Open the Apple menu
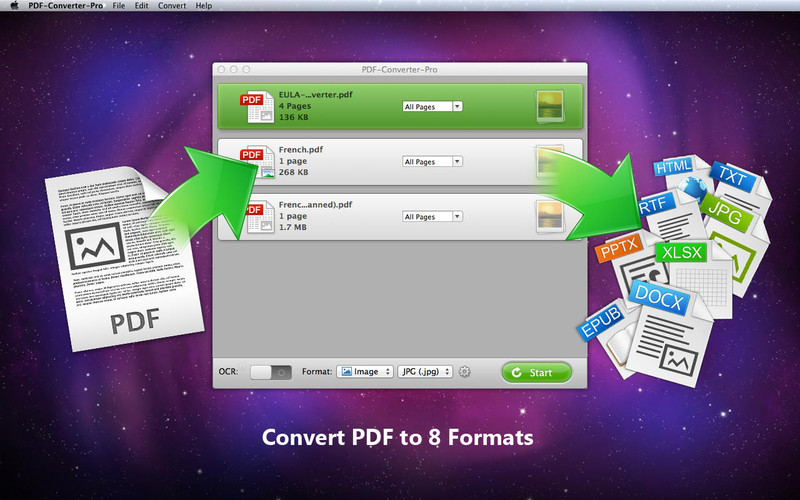This screenshot has width=800, height=500. coord(14,6)
